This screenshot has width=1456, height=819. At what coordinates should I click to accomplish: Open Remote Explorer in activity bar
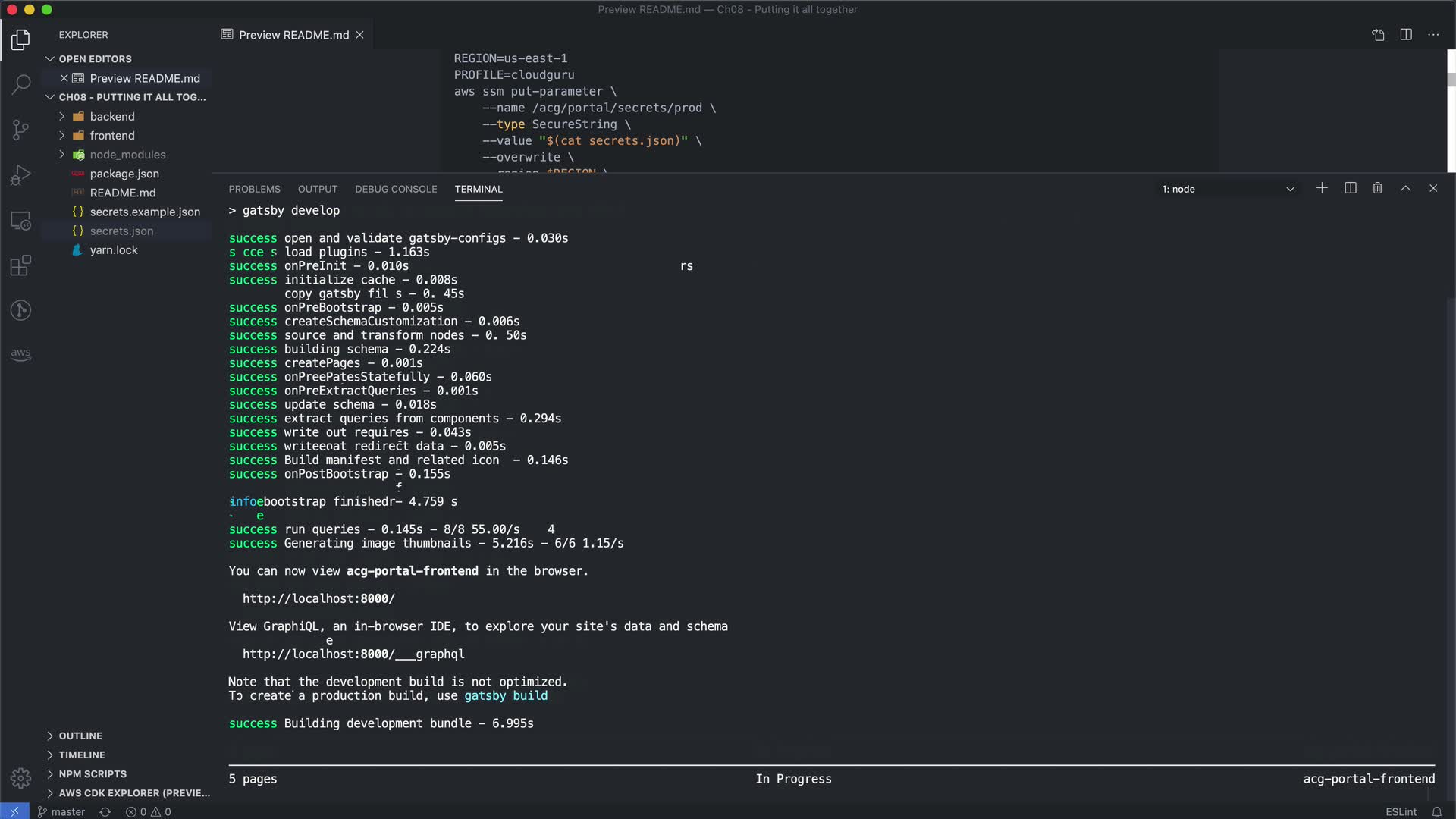20,221
